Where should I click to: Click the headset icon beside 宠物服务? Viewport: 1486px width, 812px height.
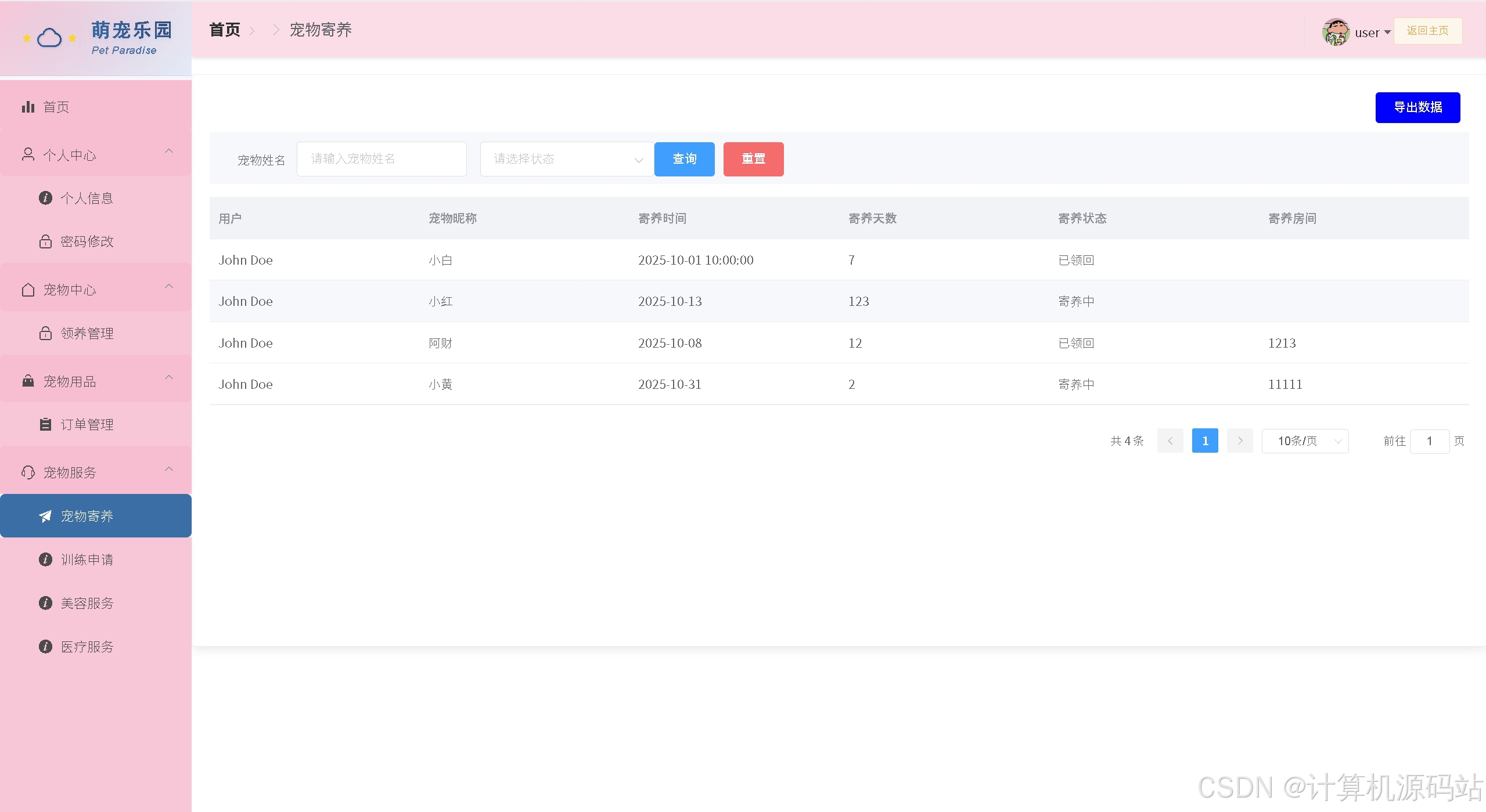[28, 472]
